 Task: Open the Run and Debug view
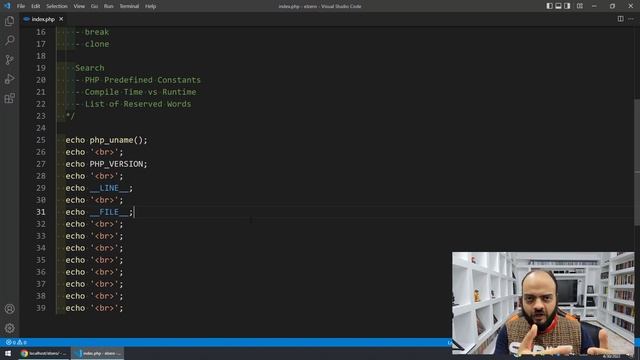pyautogui.click(x=9, y=79)
